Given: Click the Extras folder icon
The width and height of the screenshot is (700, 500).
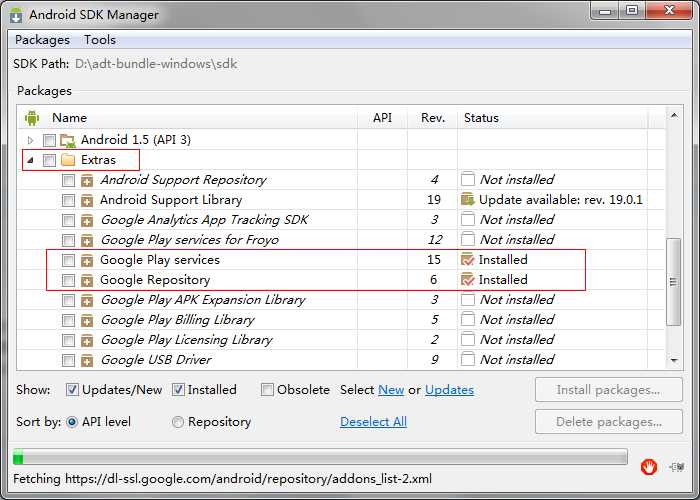Looking at the screenshot, I should click(67, 160).
